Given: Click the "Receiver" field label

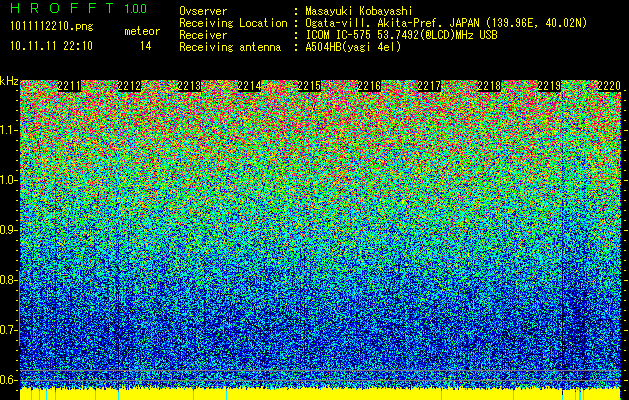Looking at the screenshot, I should click(x=203, y=35).
